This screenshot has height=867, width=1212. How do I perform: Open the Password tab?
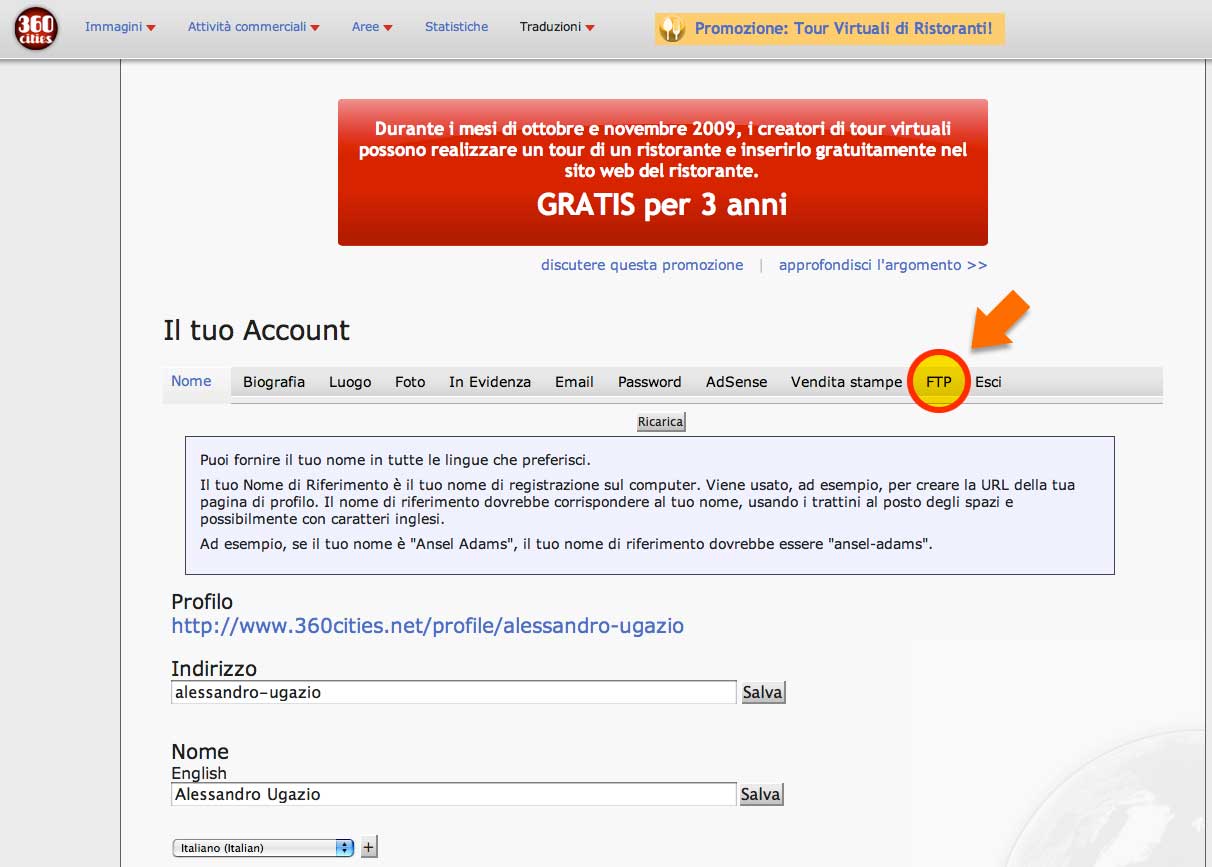(x=649, y=382)
